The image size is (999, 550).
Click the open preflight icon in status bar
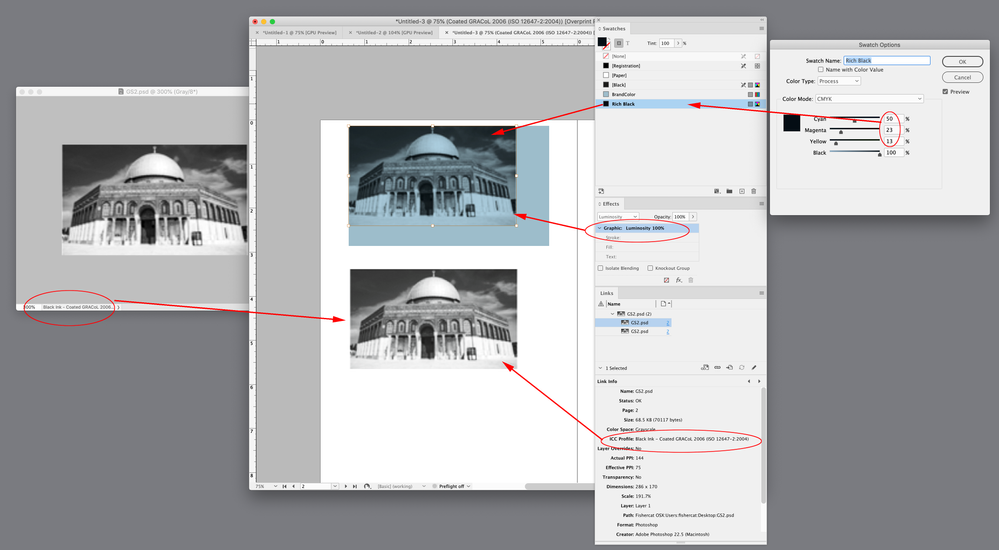click(x=367, y=486)
